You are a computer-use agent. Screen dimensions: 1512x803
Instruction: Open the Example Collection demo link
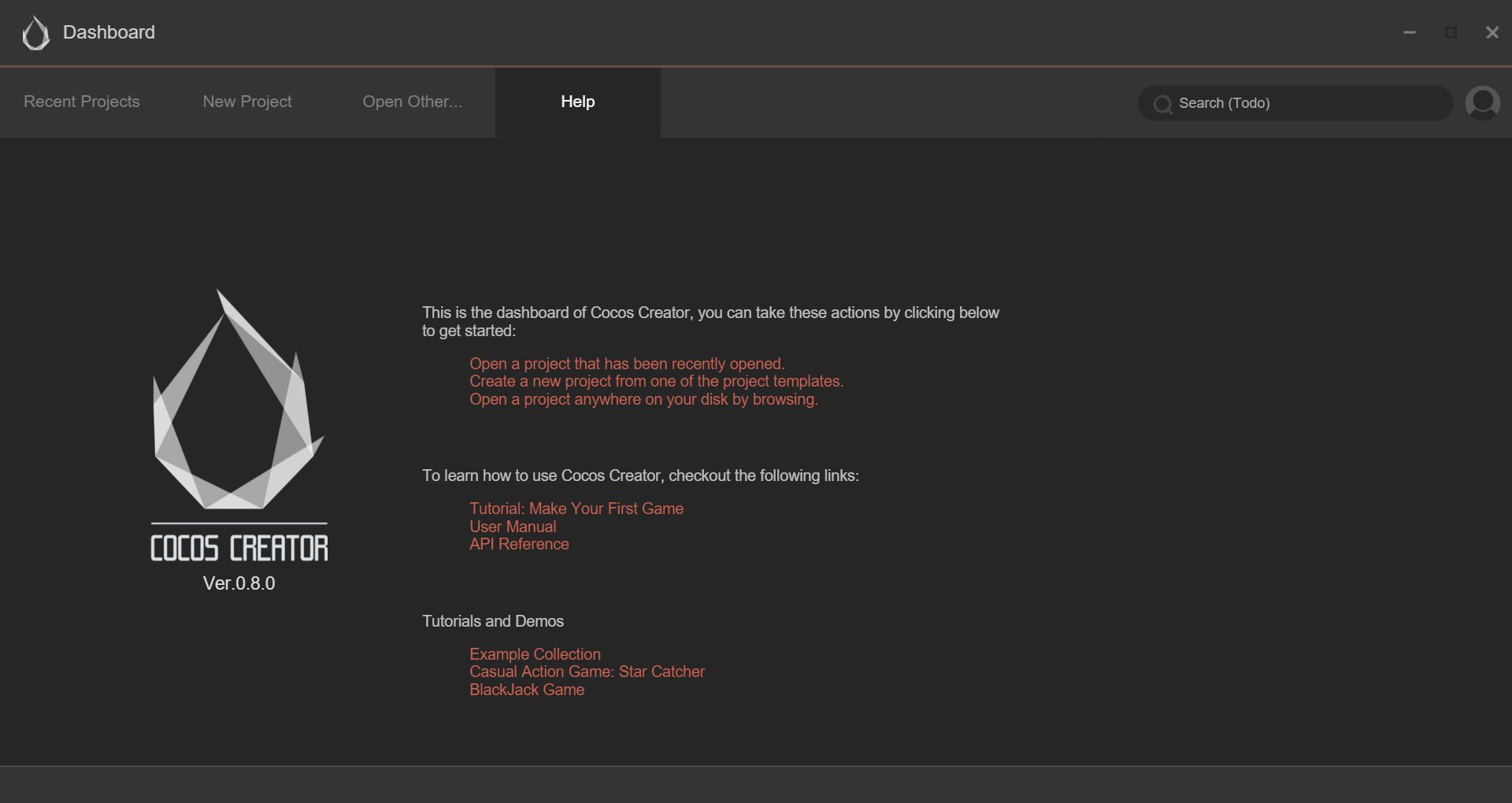[535, 654]
